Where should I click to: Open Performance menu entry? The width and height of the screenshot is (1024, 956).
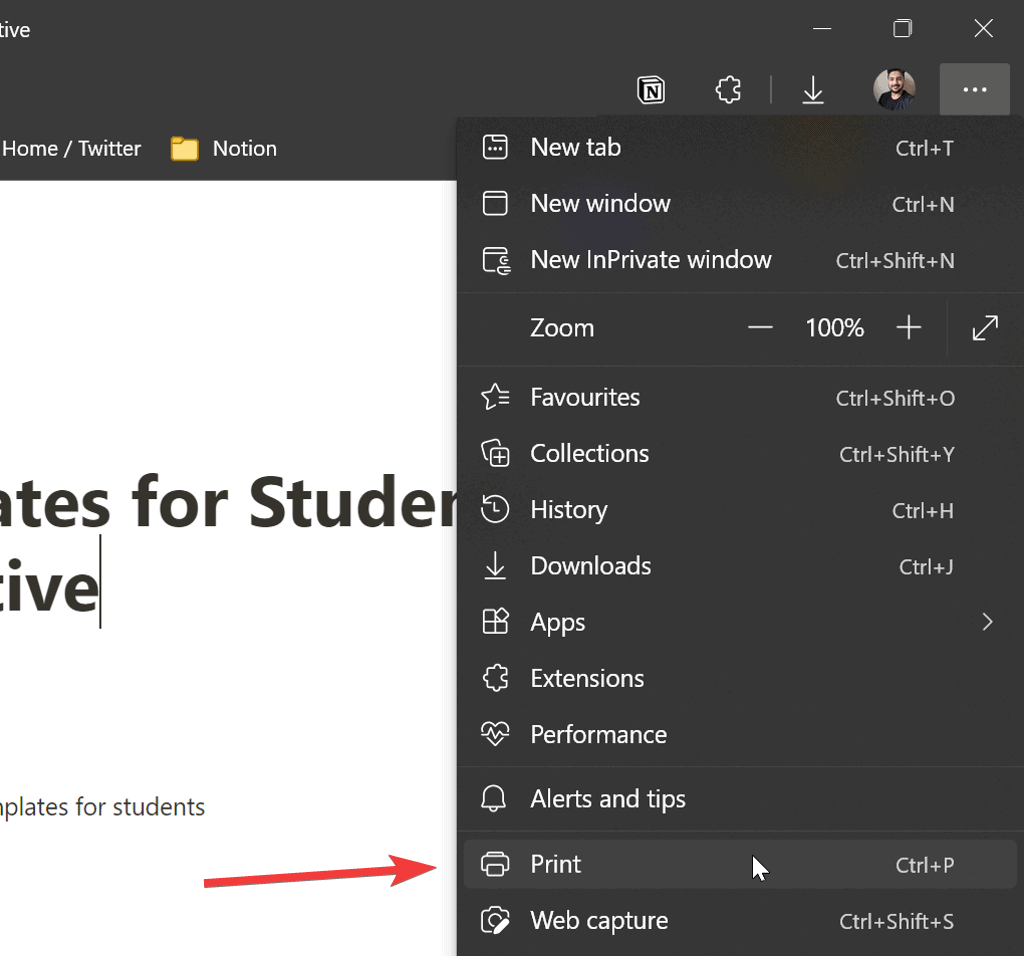(x=598, y=735)
